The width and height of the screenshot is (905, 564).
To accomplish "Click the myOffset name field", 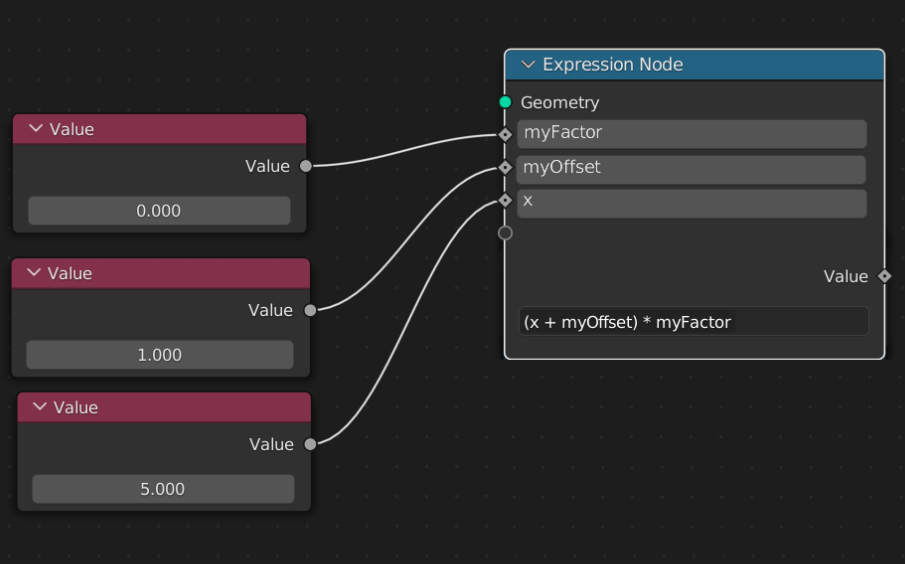I will [691, 169].
